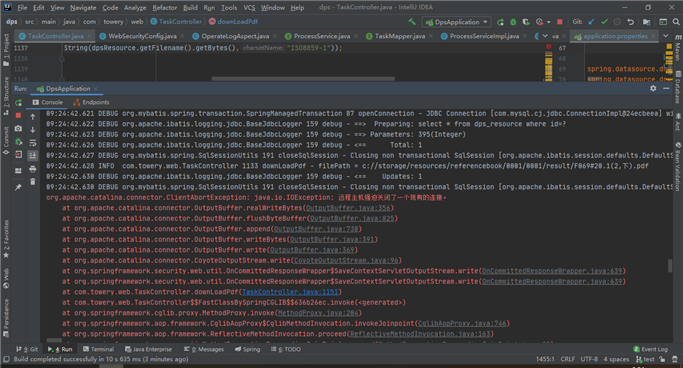
Task: Rerun application in the Run panel
Action: [18, 103]
